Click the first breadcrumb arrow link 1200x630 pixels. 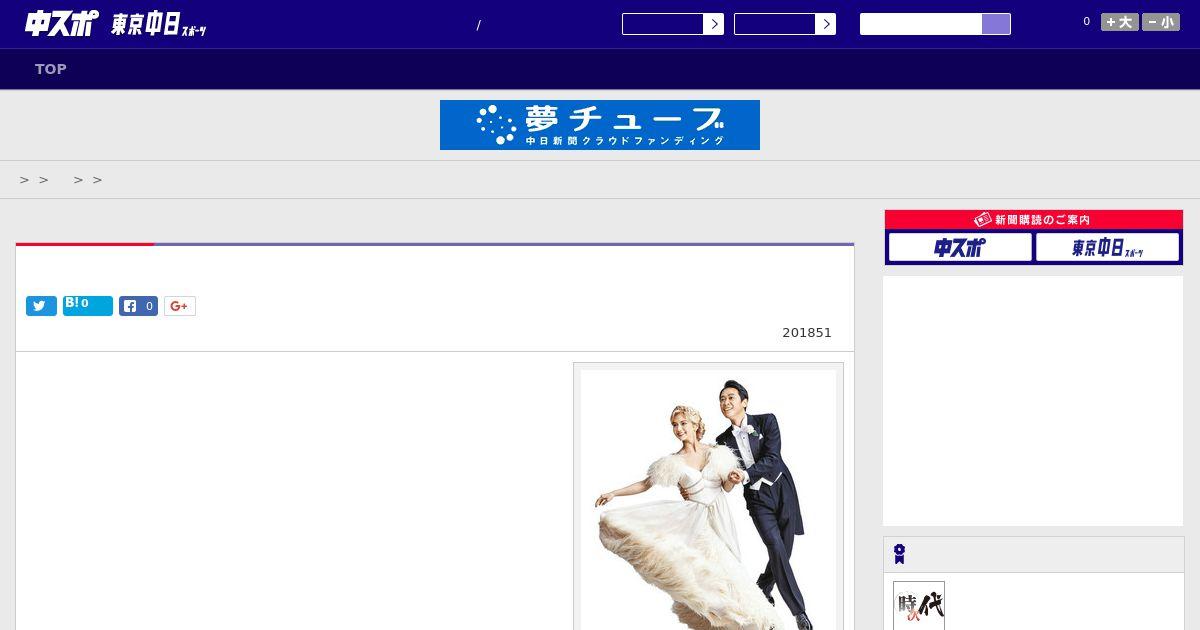coord(25,180)
